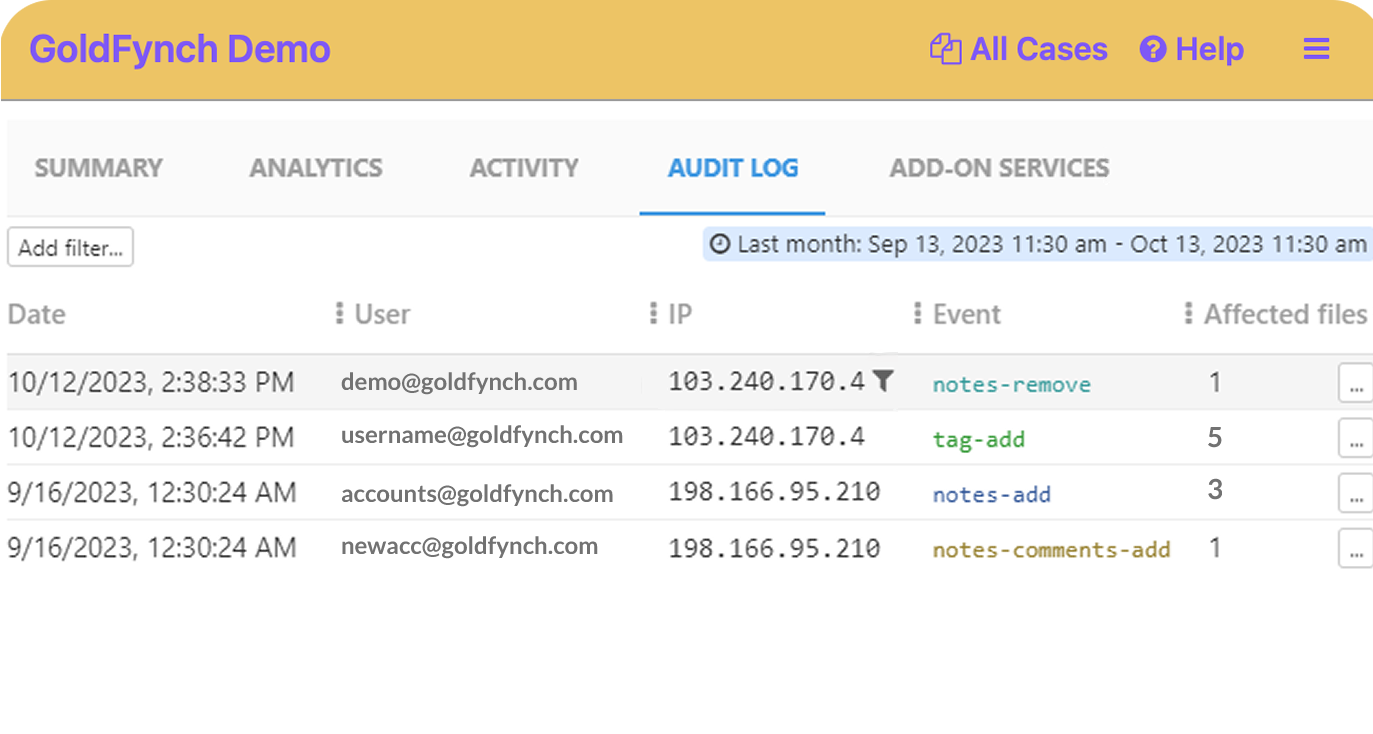Screen dimensions: 1373x734
Task: Open IP column options dots
Action: pyautogui.click(x=654, y=314)
